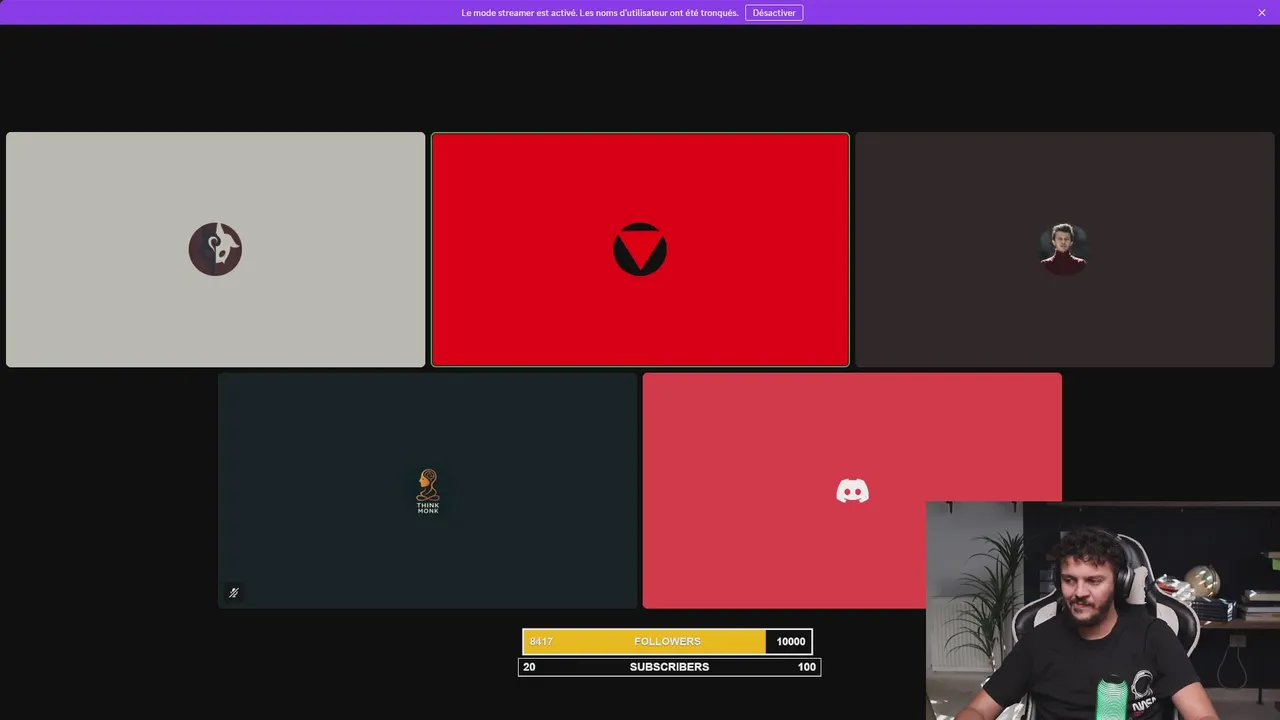This screenshot has width=1280, height=720.
Task: Click the 100 subscribers goal value
Action: click(806, 667)
